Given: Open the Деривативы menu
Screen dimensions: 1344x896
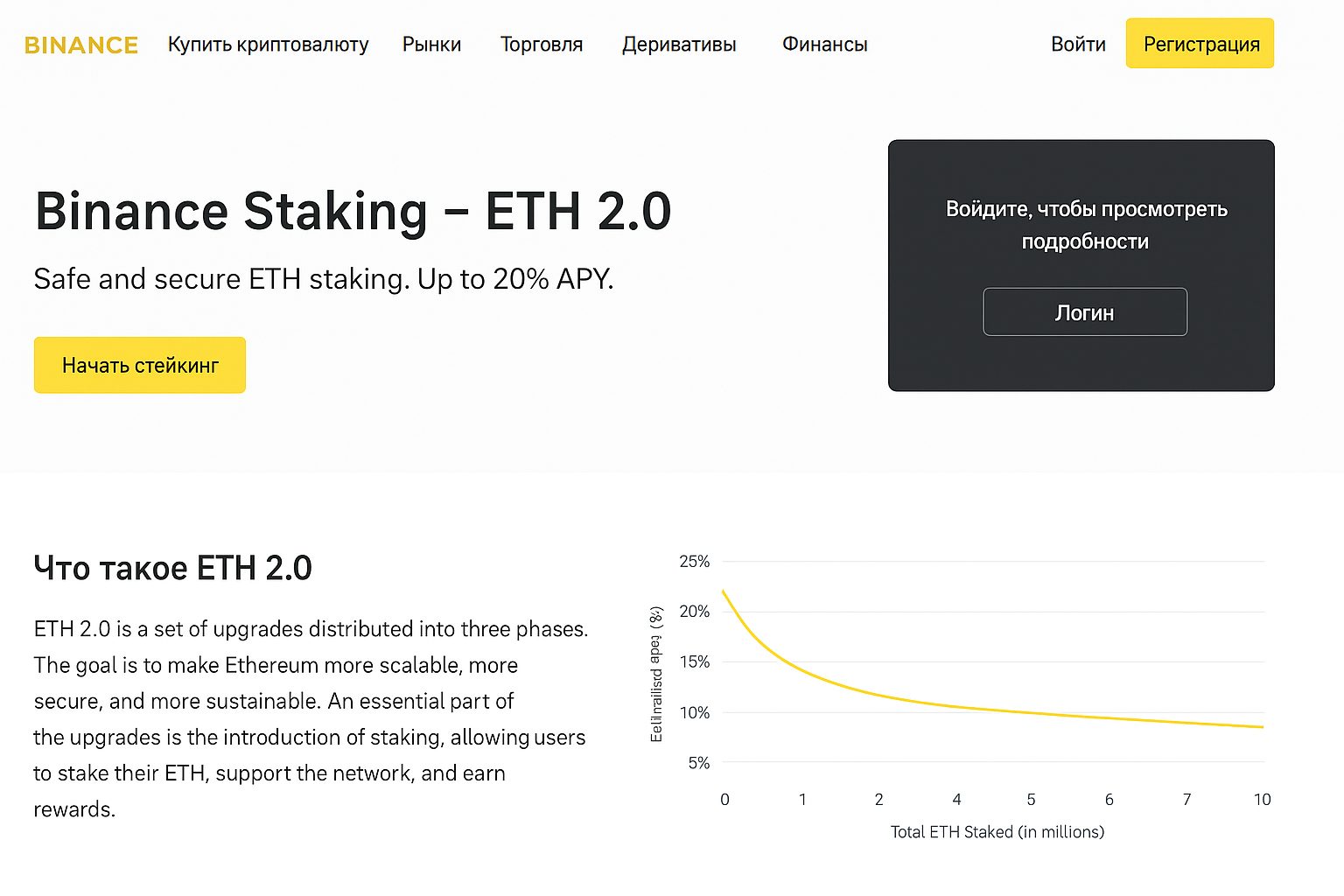Looking at the screenshot, I should (x=679, y=44).
